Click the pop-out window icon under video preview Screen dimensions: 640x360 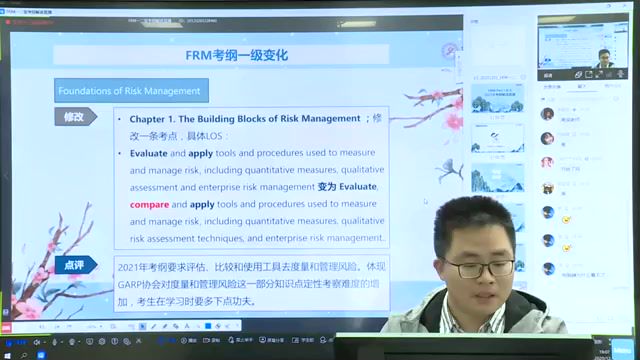pyautogui.click(x=589, y=74)
